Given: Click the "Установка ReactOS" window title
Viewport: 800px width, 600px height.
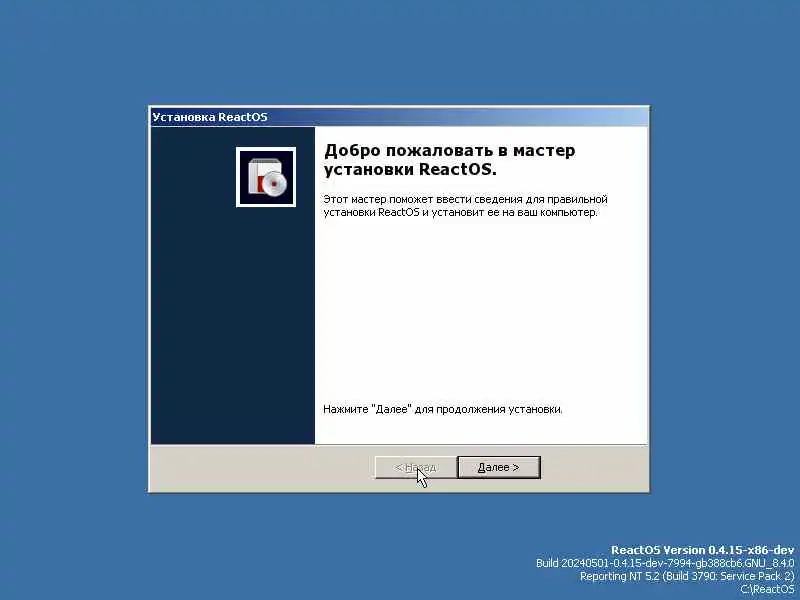Looking at the screenshot, I should tap(210, 117).
